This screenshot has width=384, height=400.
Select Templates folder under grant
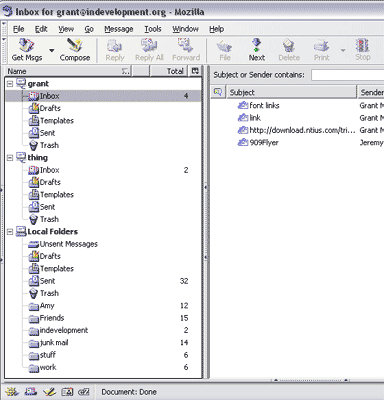(x=103, y=121)
